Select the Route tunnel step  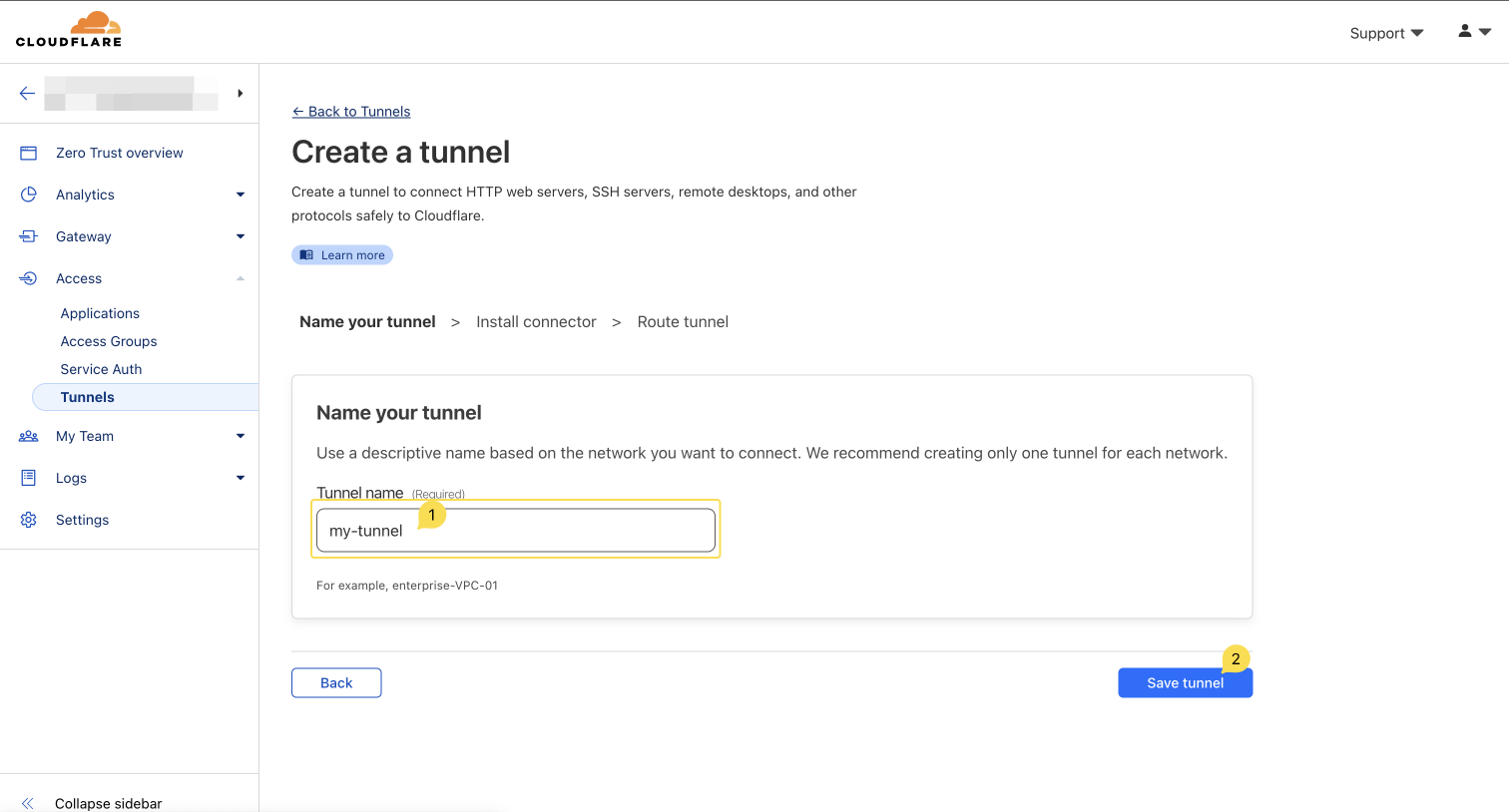point(683,321)
